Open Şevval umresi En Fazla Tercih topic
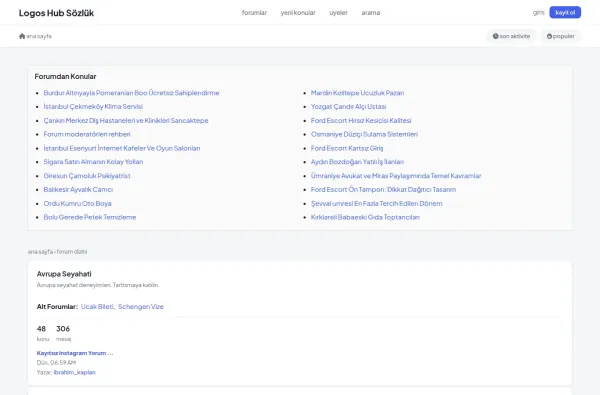This screenshot has width=600, height=395. pyautogui.click(x=377, y=203)
